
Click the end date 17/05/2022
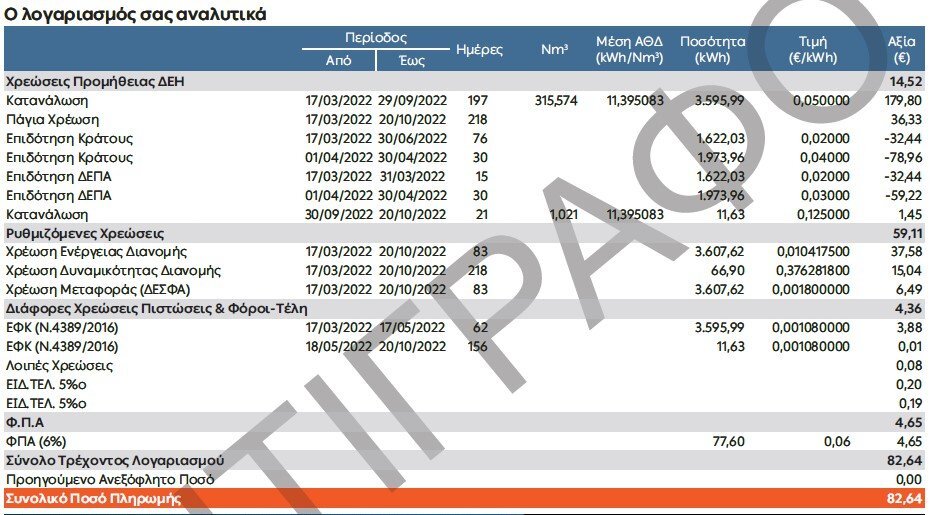[413, 327]
